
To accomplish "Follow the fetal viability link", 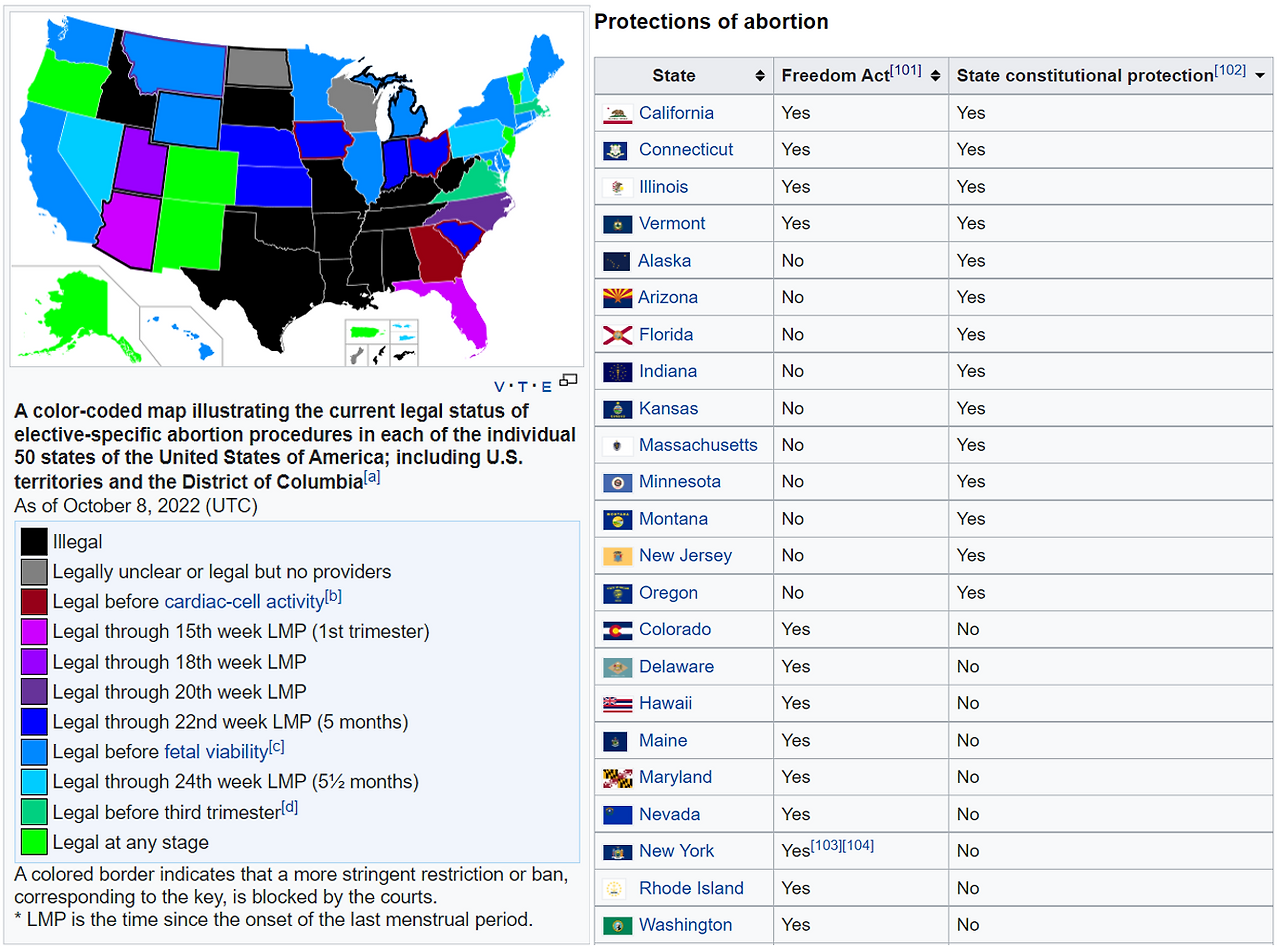I will click(x=216, y=751).
